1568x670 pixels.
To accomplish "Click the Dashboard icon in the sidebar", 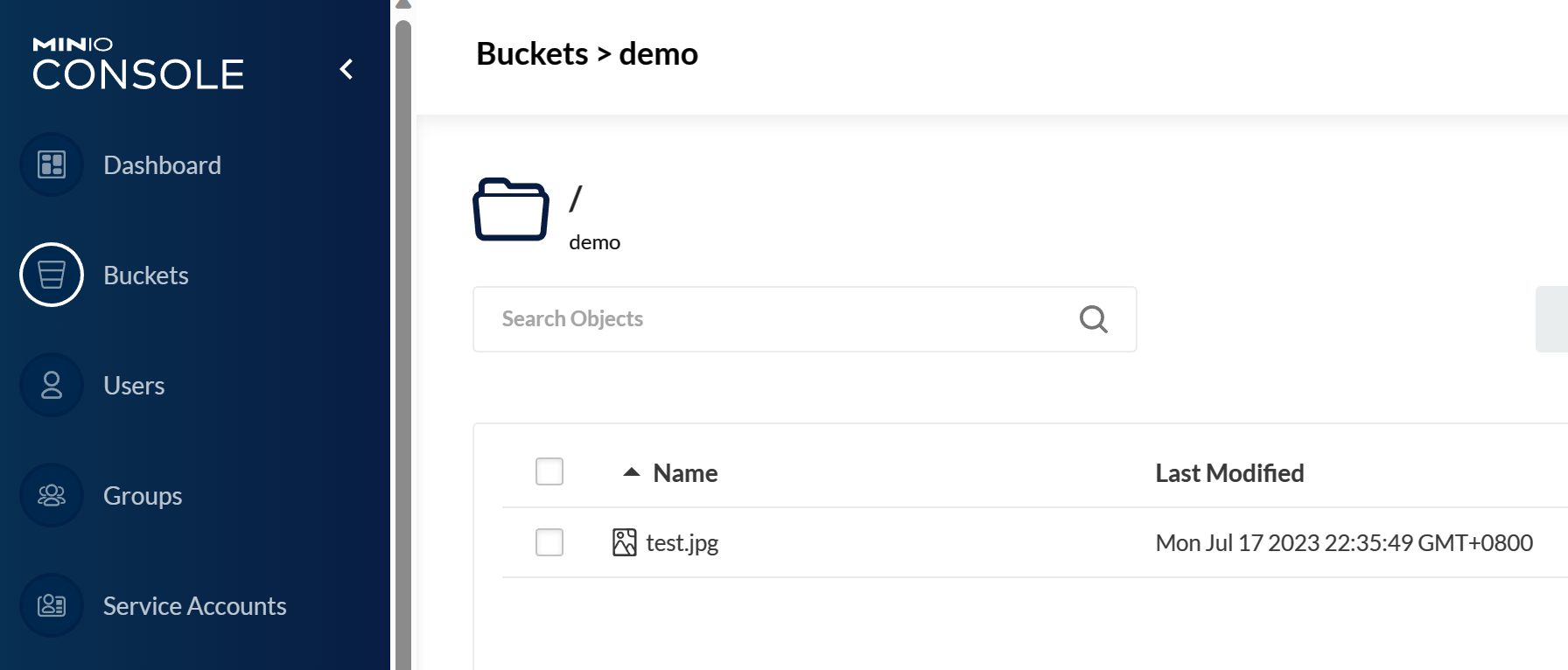I will click(52, 164).
